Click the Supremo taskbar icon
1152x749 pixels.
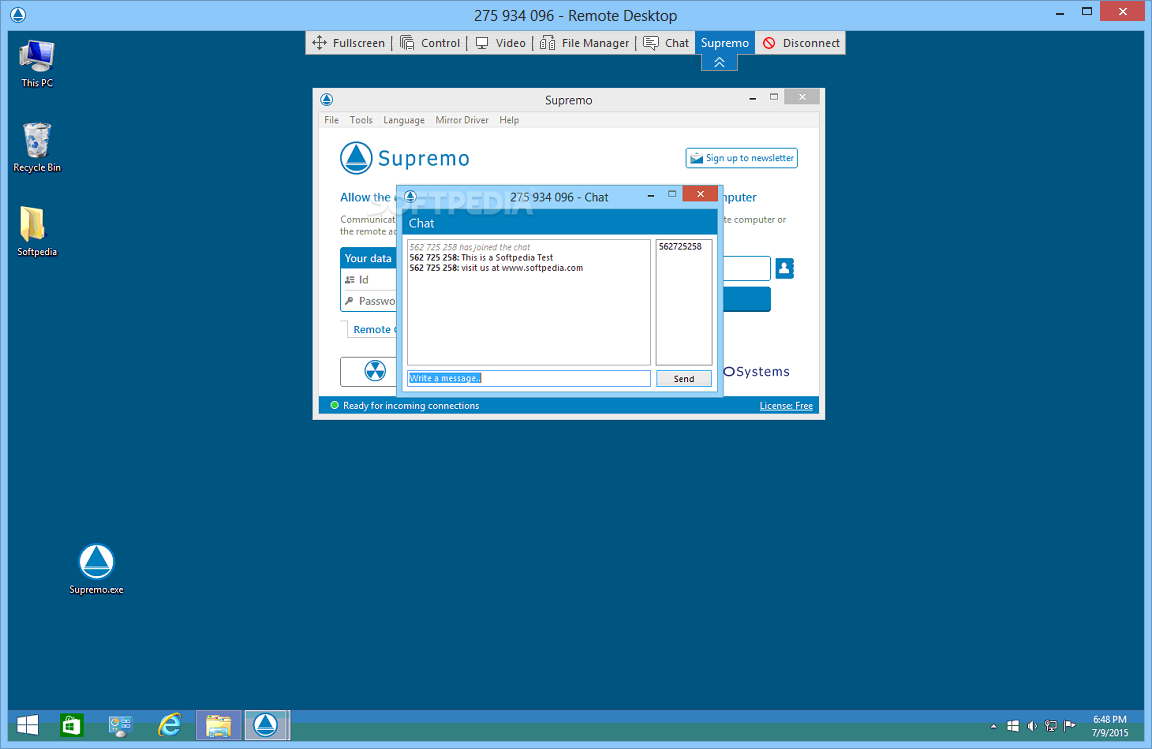[266, 725]
